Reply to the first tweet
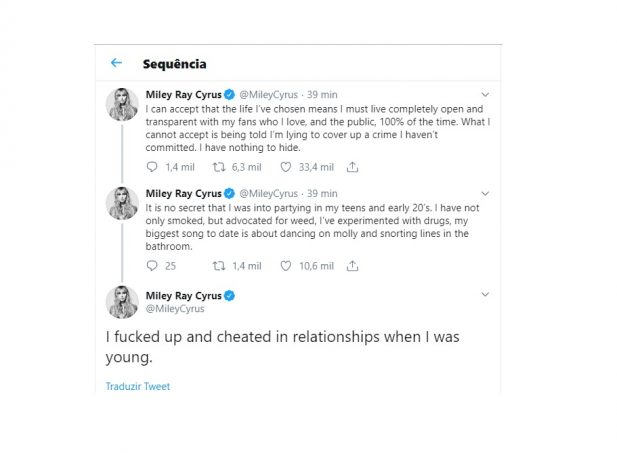 (x=152, y=167)
